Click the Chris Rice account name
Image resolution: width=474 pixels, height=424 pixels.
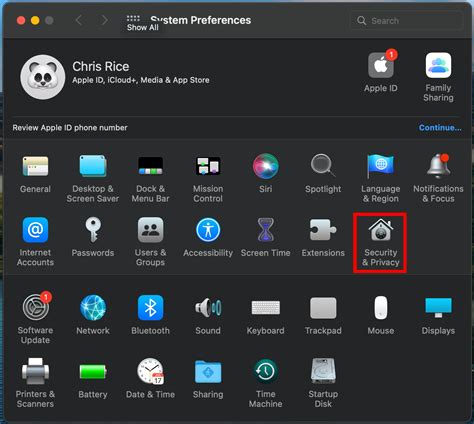point(101,66)
